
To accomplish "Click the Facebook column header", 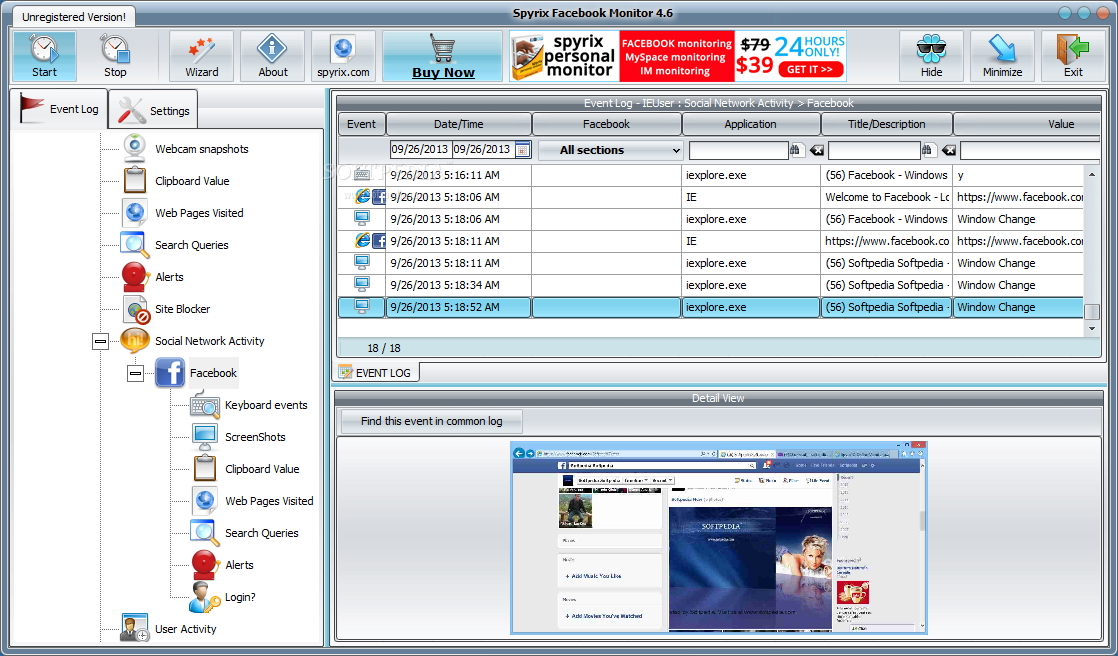I will click(606, 124).
